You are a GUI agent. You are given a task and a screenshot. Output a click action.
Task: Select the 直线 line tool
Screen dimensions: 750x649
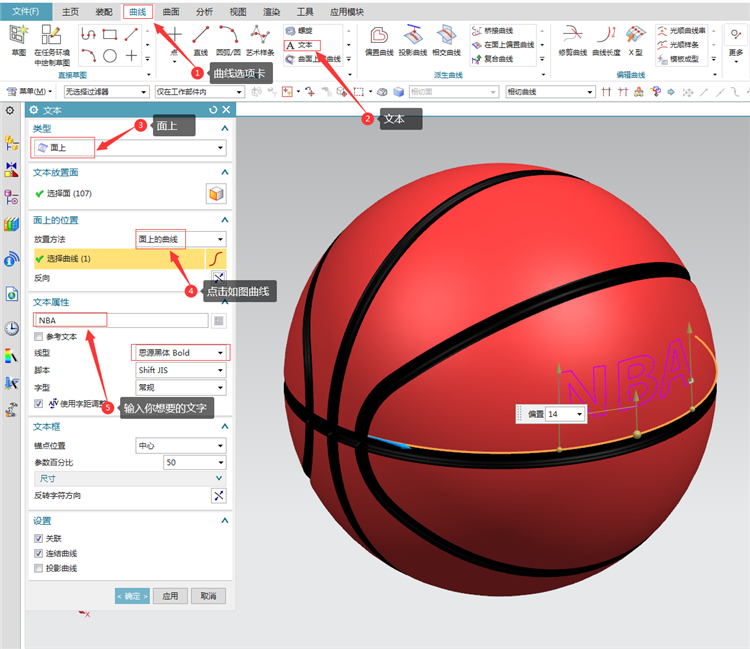(x=200, y=41)
